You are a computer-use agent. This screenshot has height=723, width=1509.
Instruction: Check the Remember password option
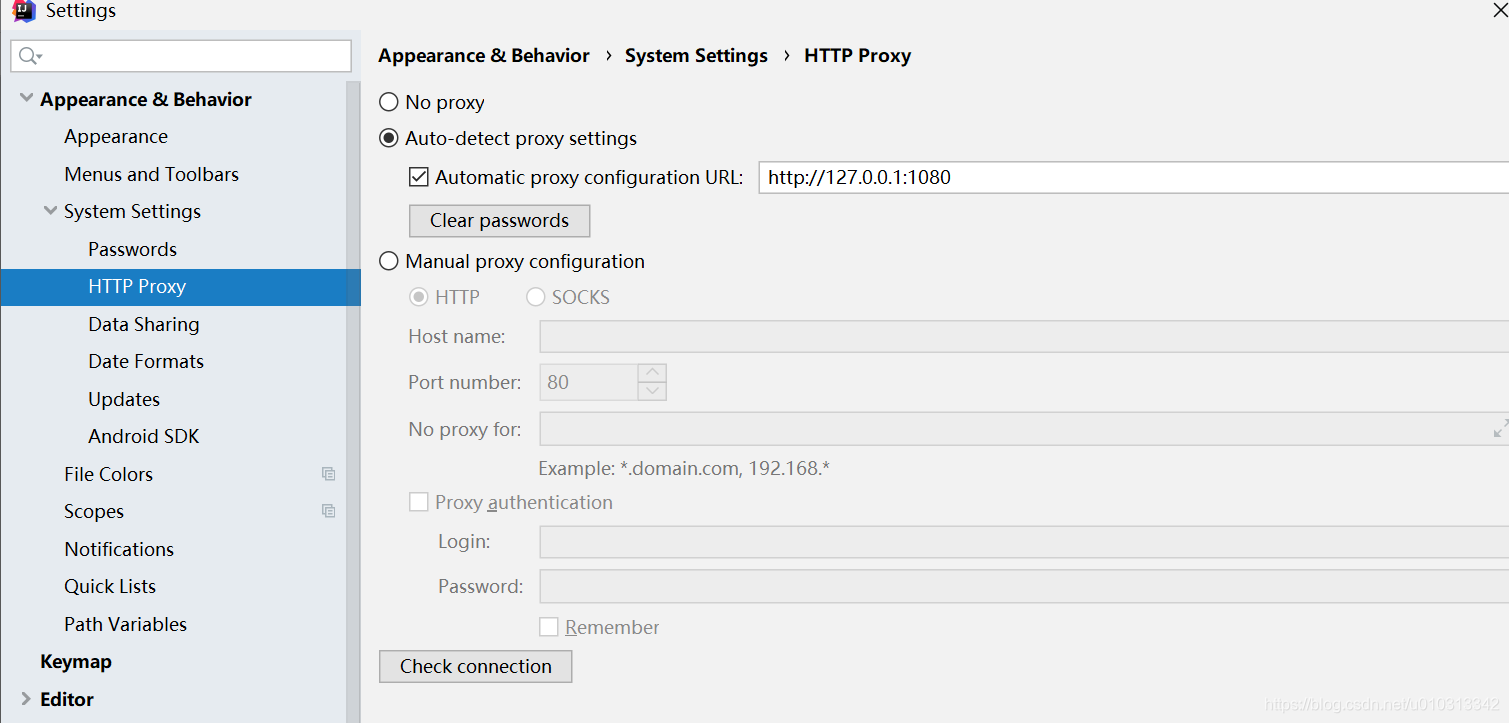pos(548,627)
